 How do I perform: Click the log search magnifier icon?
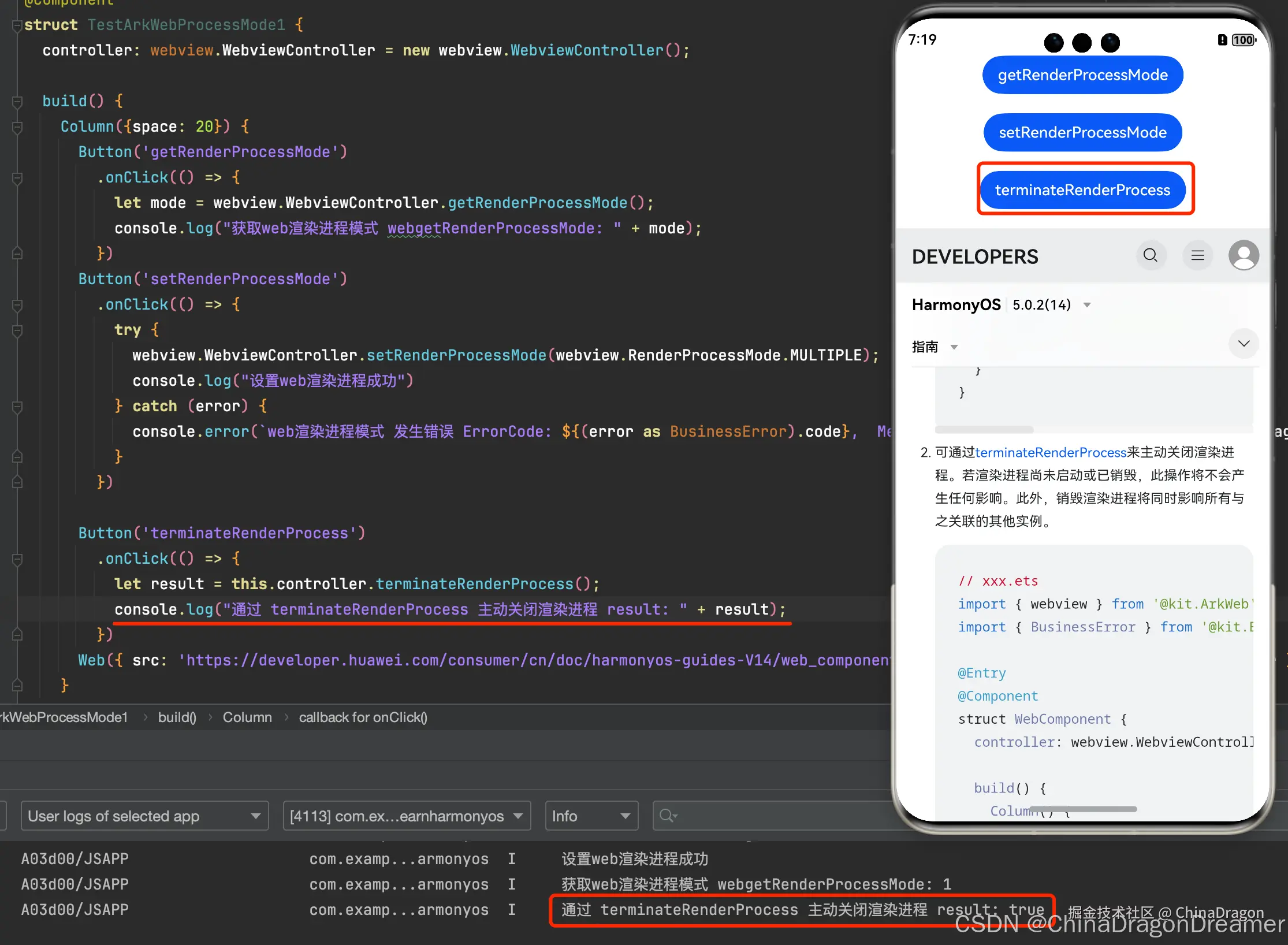pyautogui.click(x=668, y=816)
